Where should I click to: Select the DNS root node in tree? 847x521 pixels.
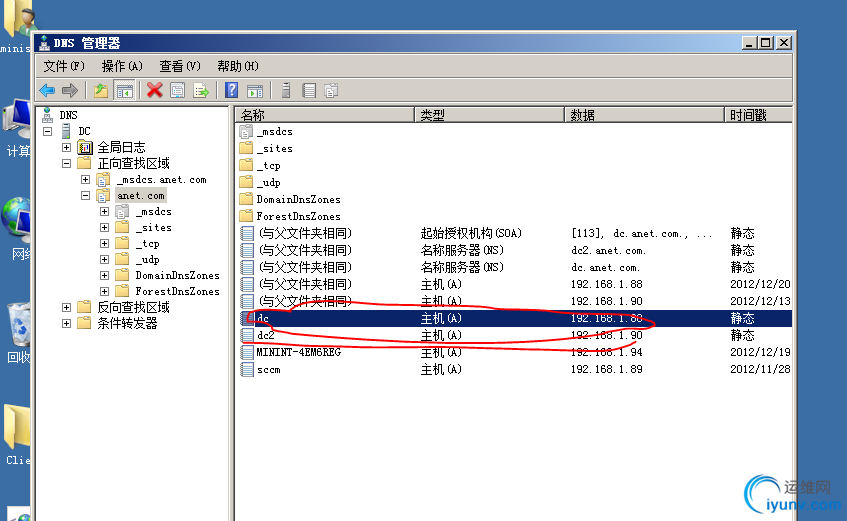pos(69,115)
